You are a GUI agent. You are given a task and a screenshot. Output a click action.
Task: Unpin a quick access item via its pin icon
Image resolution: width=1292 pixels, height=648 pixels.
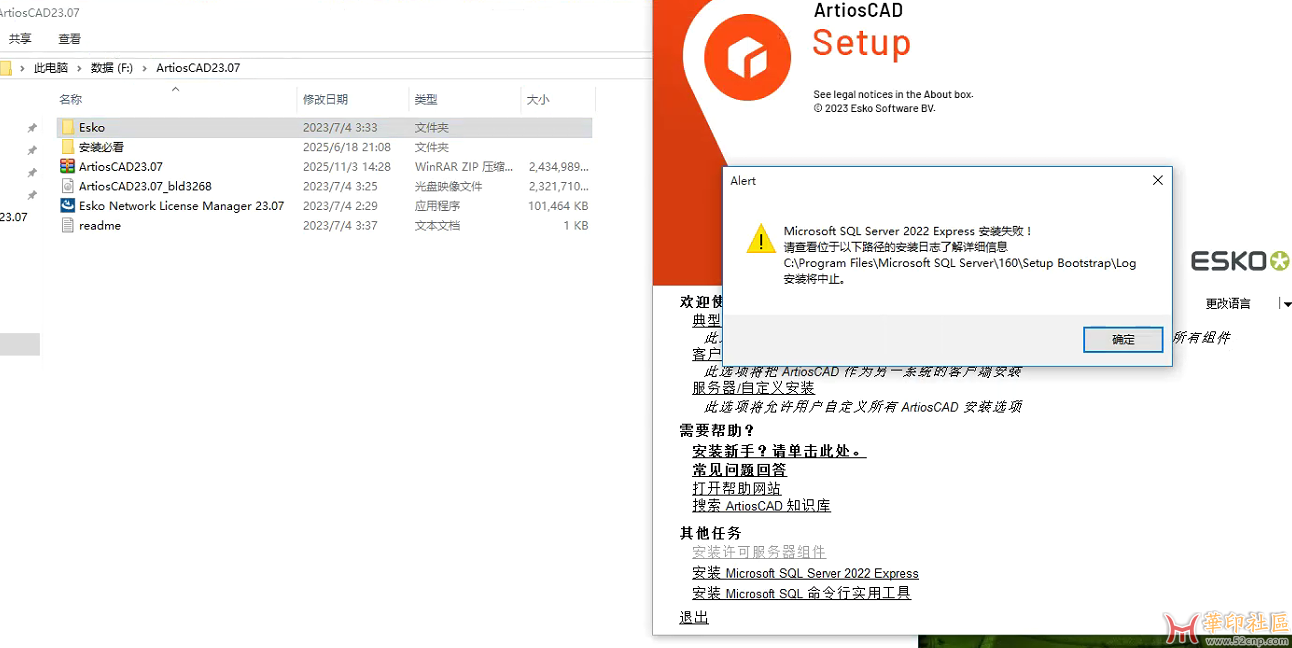tap(31, 127)
